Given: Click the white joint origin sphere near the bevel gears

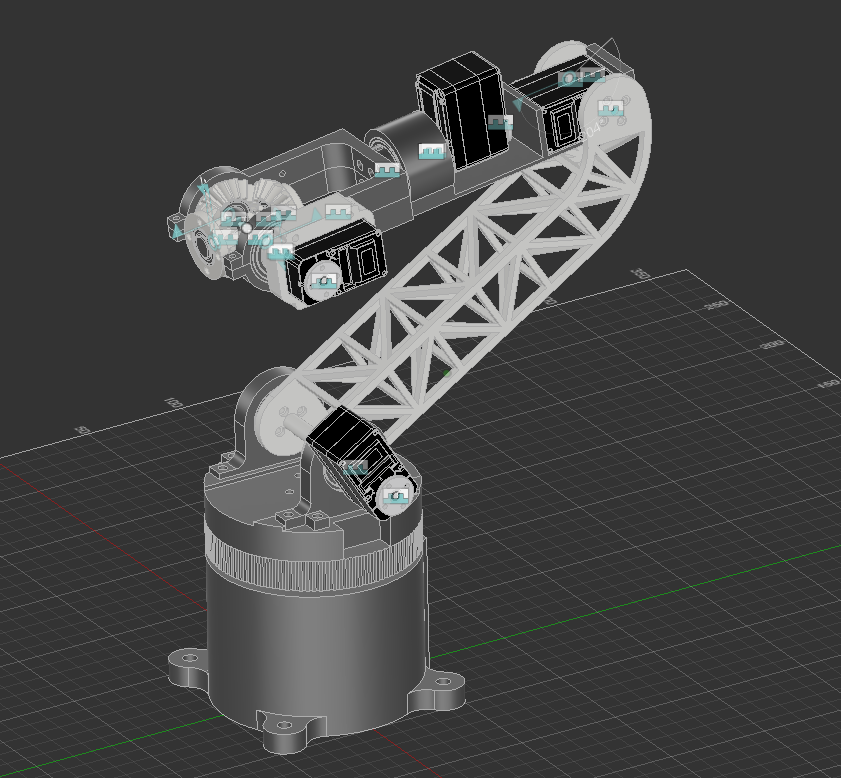Looking at the screenshot, I should click(x=247, y=228).
